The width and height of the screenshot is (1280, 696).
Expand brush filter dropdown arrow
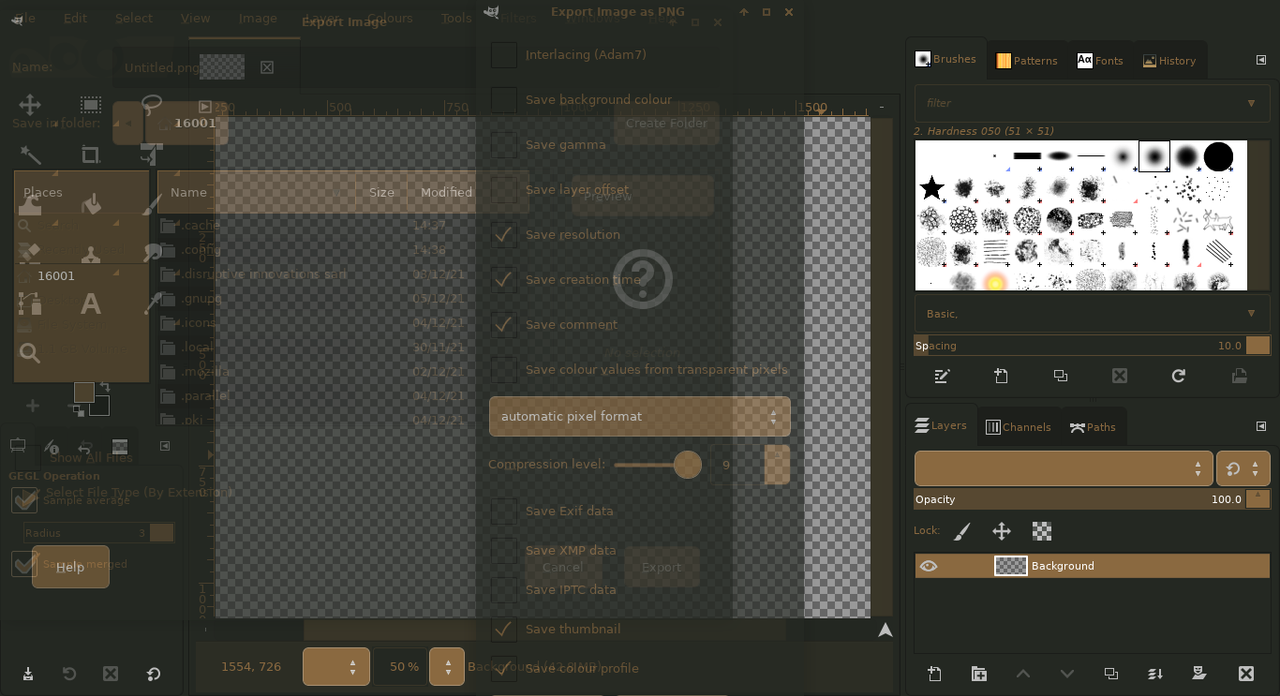coord(1251,103)
